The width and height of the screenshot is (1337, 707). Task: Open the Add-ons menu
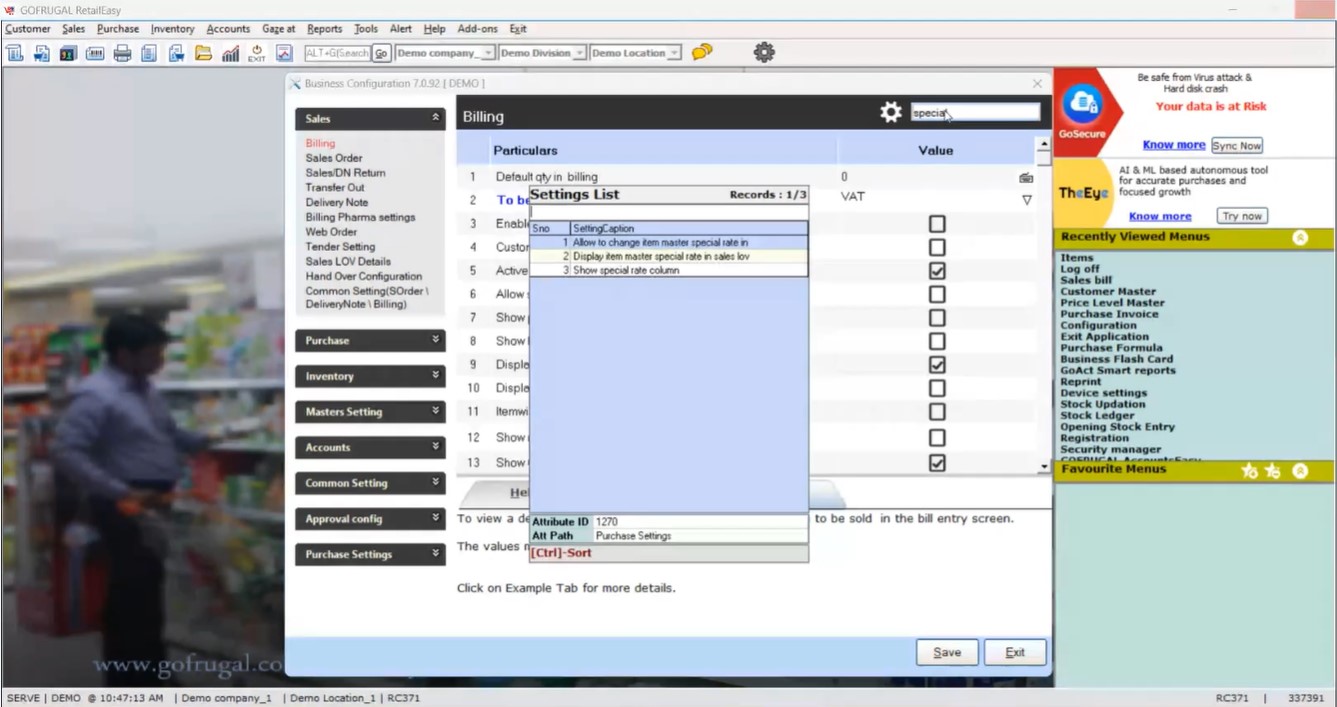click(x=477, y=29)
